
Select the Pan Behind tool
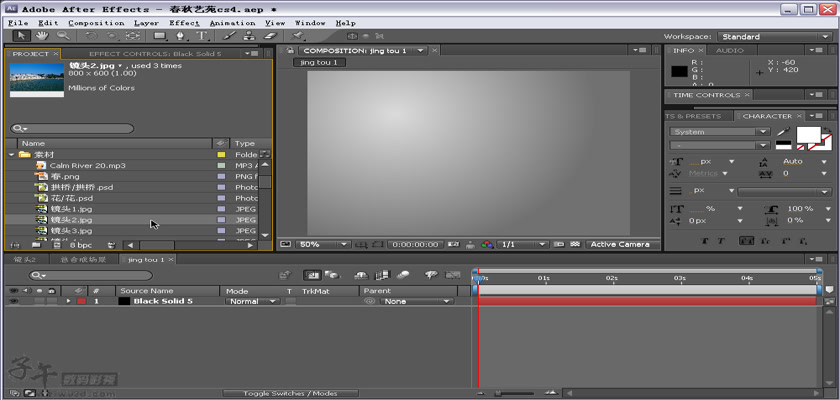(x=133, y=36)
